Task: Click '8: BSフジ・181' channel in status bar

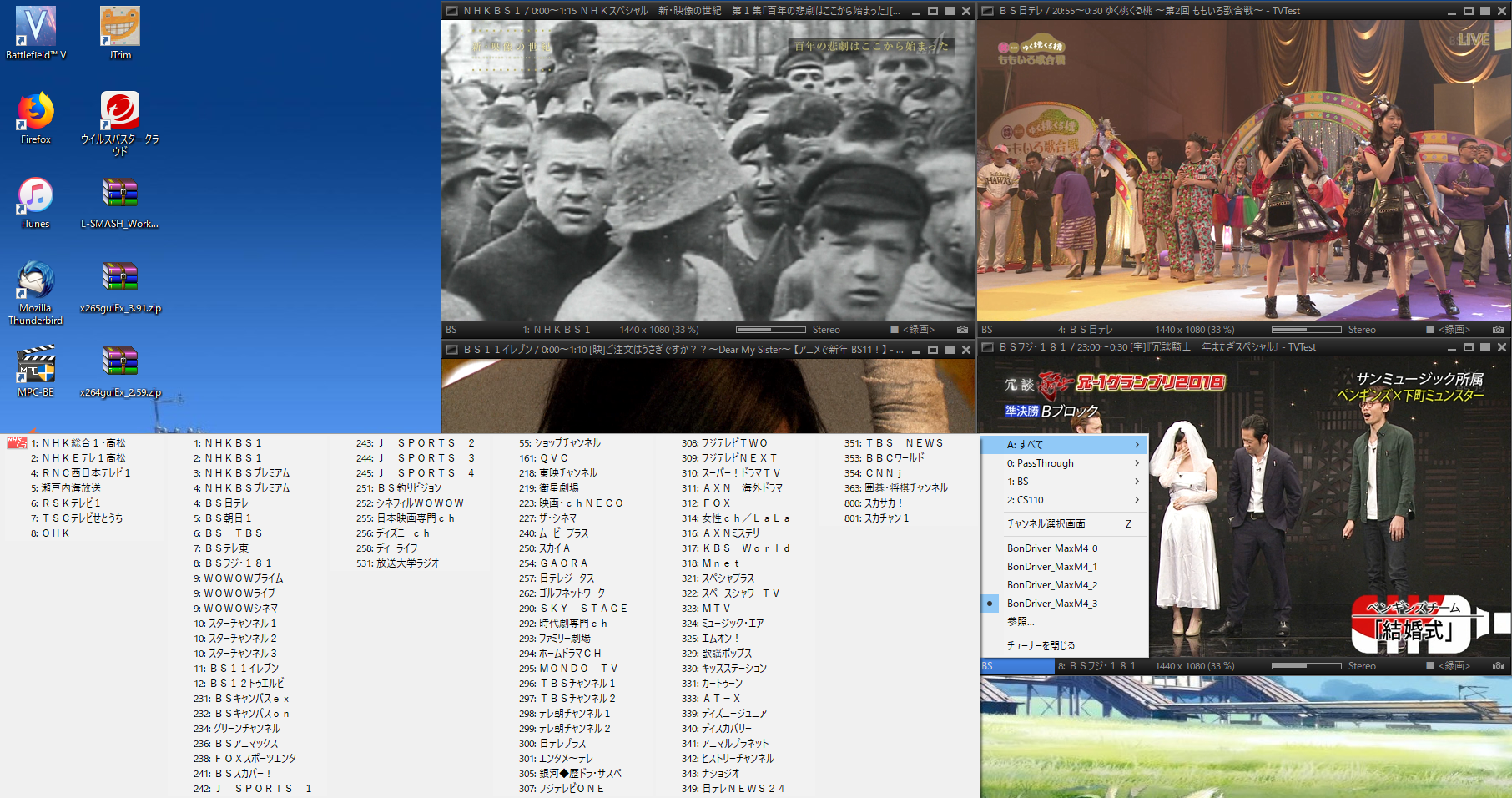Action: (x=1096, y=666)
